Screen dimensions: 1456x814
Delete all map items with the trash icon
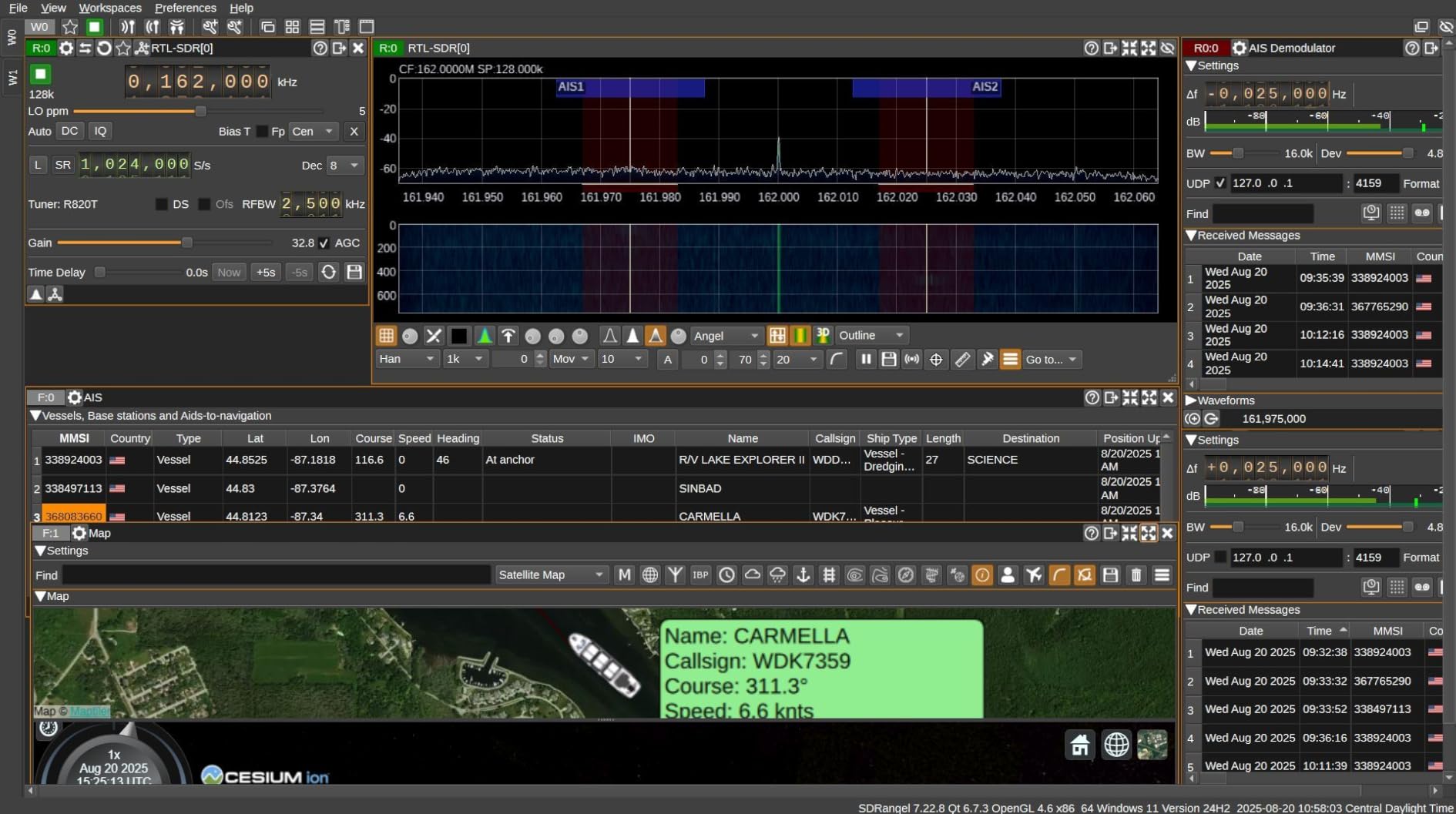[x=1136, y=575]
